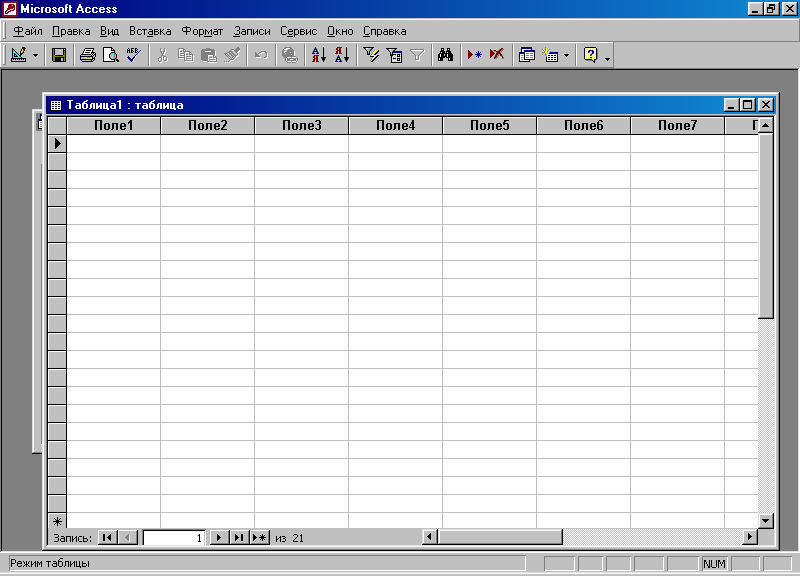Click the Find binoculars icon
This screenshot has height=576, width=800.
pos(445,55)
